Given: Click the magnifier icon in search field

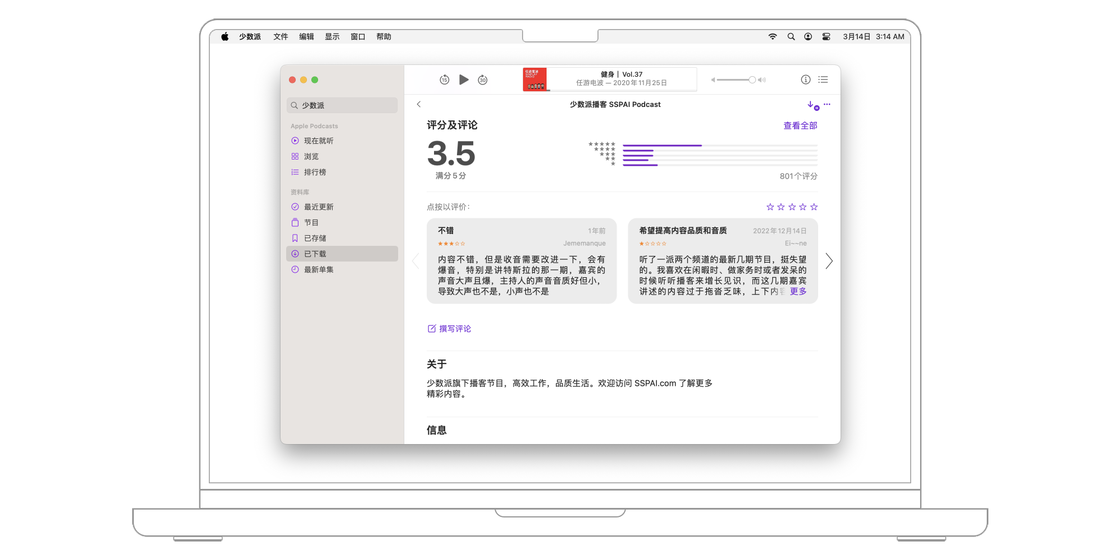Looking at the screenshot, I should point(294,106).
